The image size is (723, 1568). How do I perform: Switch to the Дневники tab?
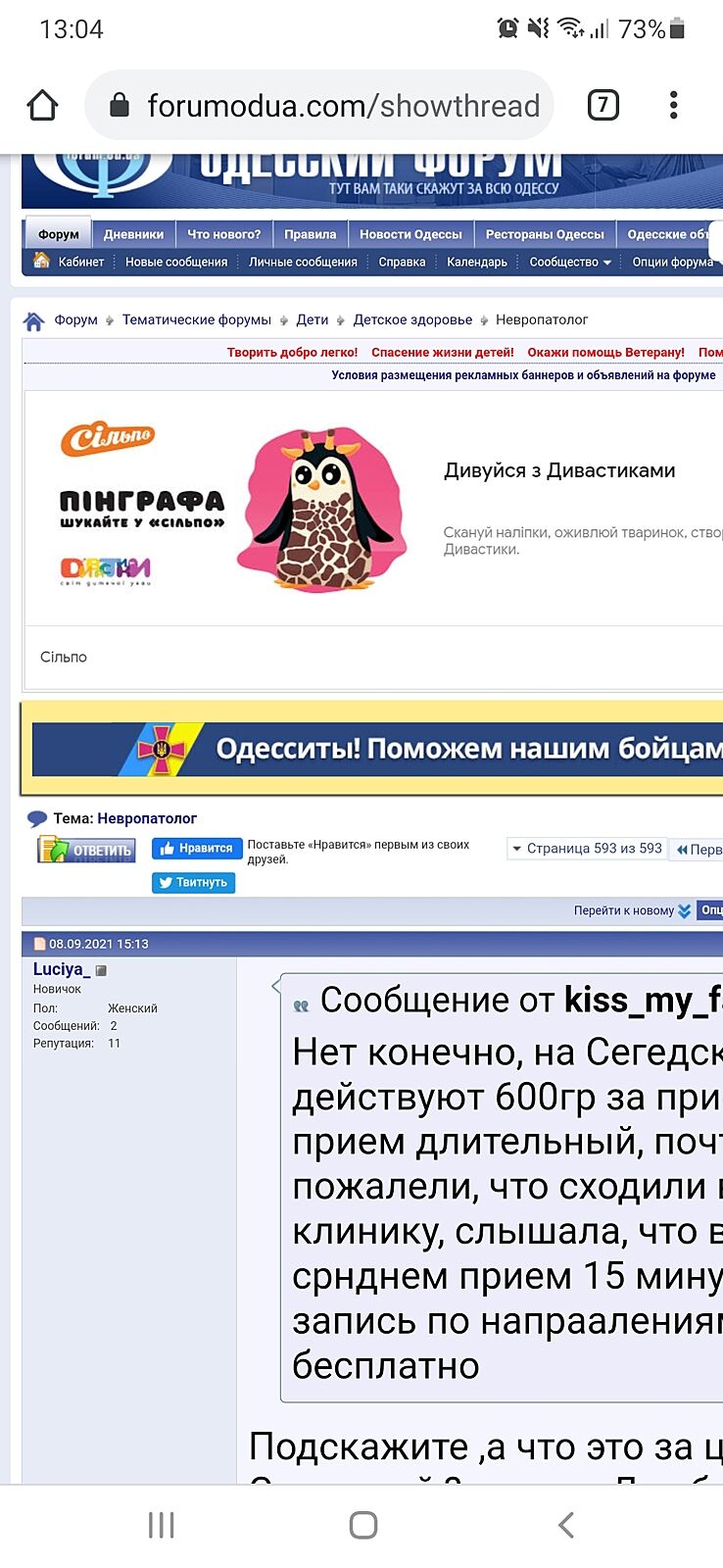click(x=133, y=234)
